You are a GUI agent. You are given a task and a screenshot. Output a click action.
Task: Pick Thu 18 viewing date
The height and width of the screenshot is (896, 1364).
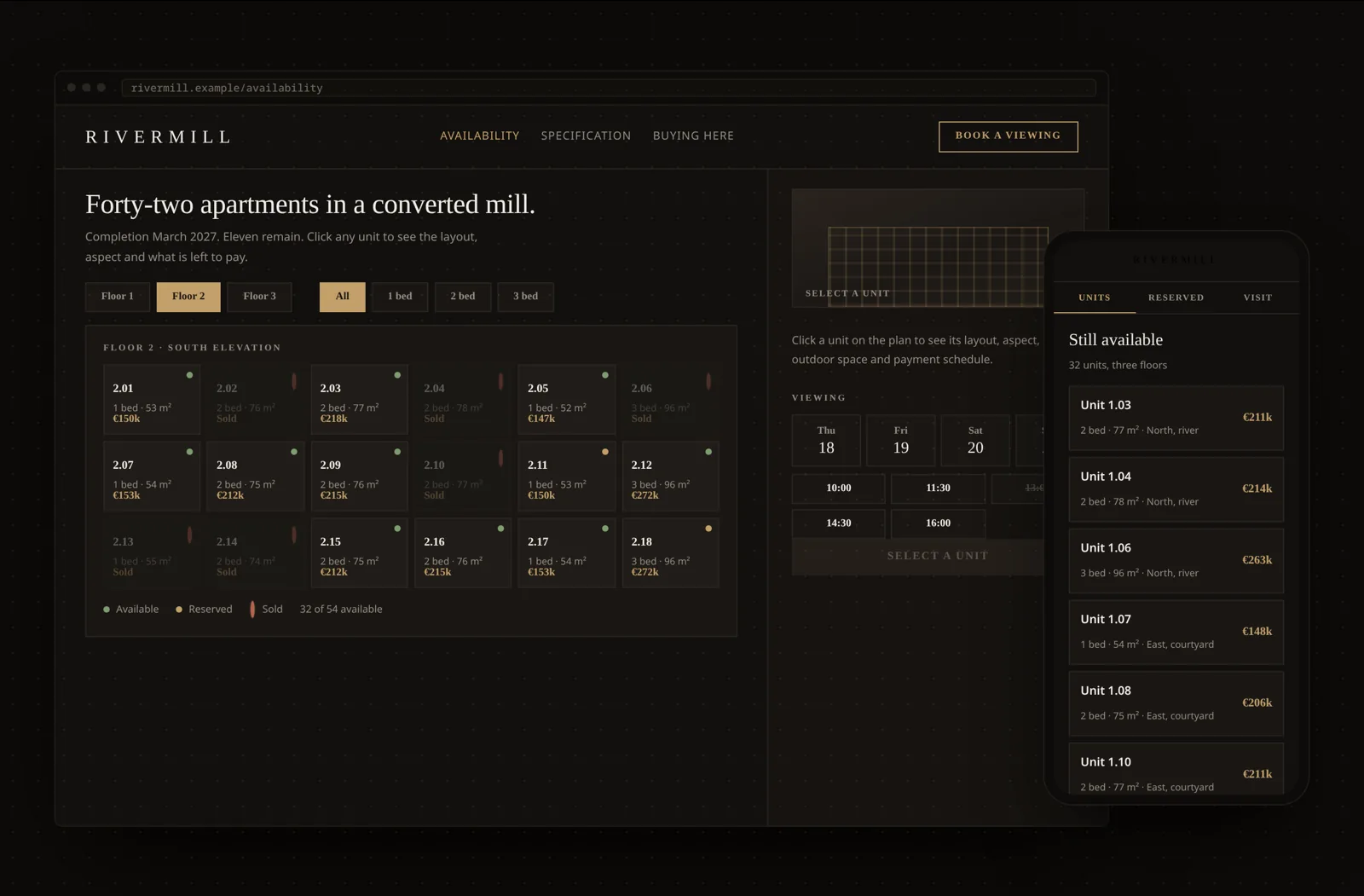click(826, 441)
